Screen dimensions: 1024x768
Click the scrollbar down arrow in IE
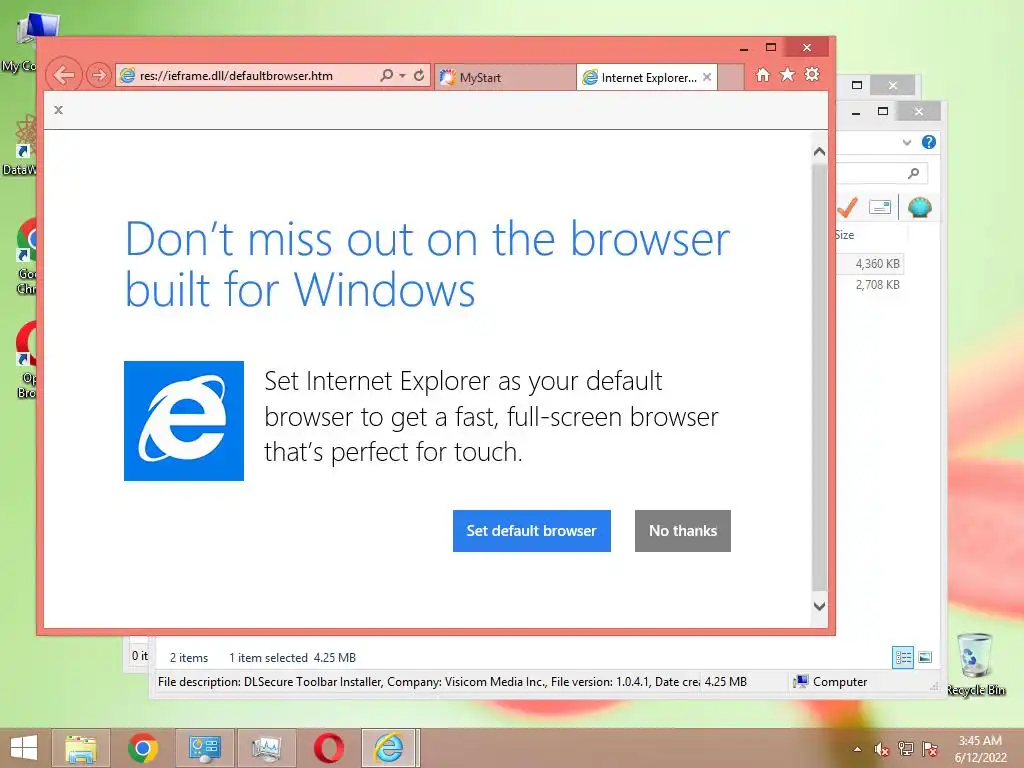(x=820, y=606)
